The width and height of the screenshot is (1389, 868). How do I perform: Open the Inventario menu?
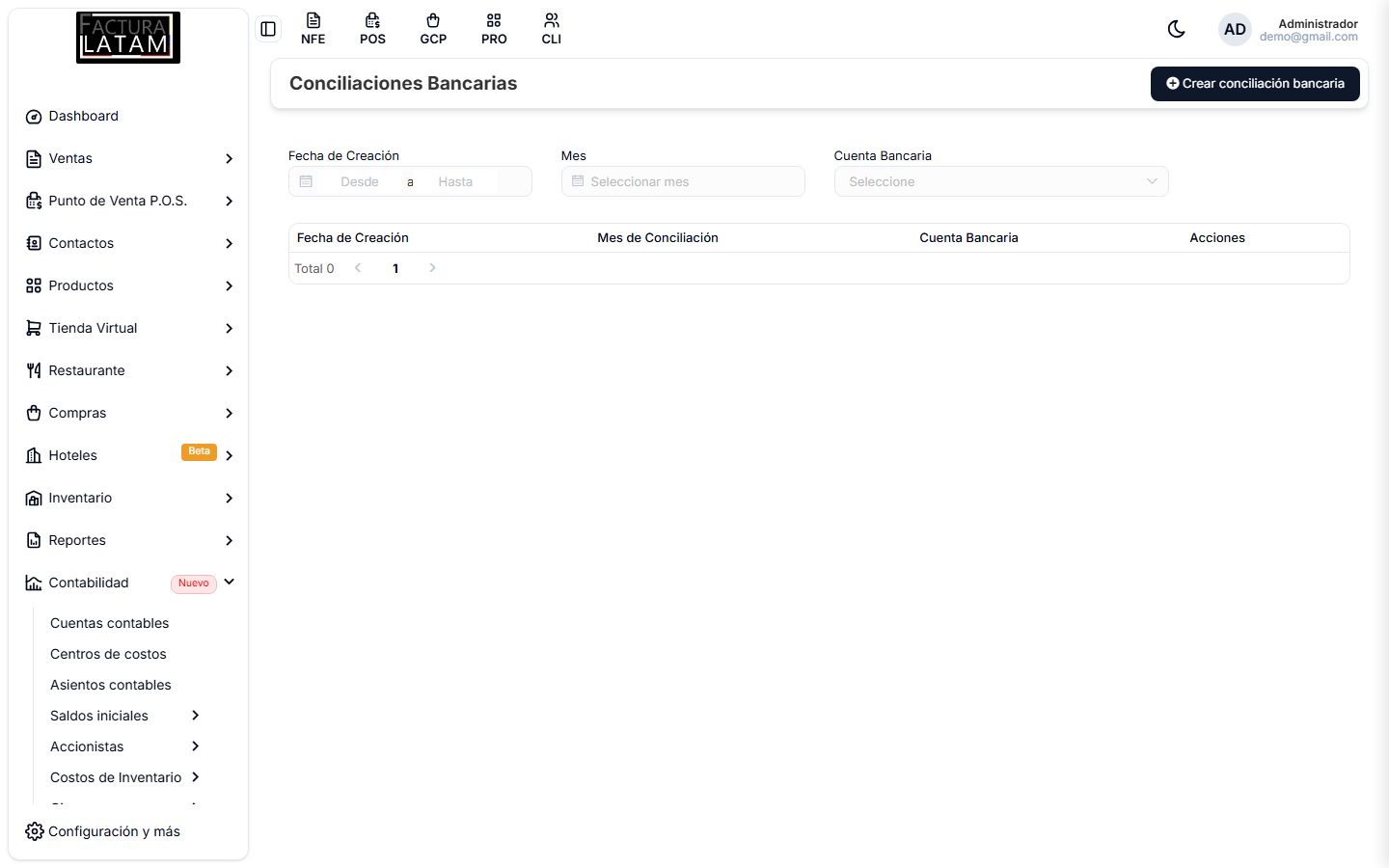point(128,498)
